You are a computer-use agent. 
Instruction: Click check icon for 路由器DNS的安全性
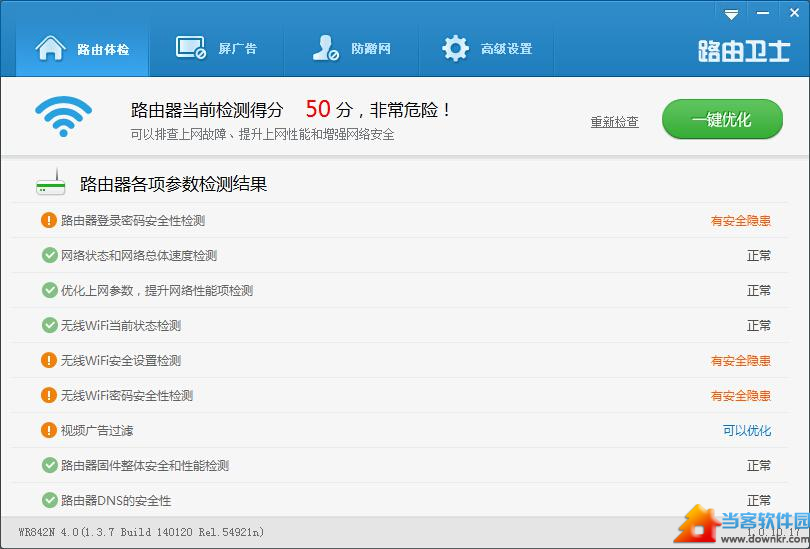tap(50, 500)
